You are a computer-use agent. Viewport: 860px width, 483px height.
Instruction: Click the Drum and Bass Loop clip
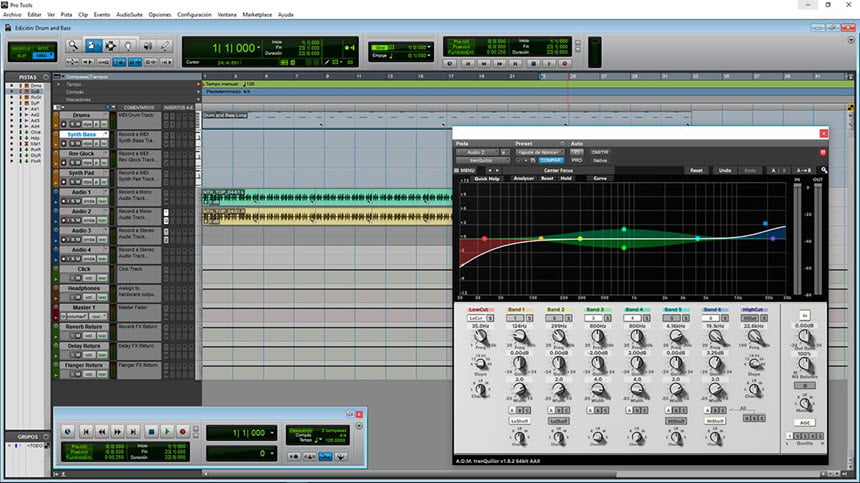click(447, 121)
